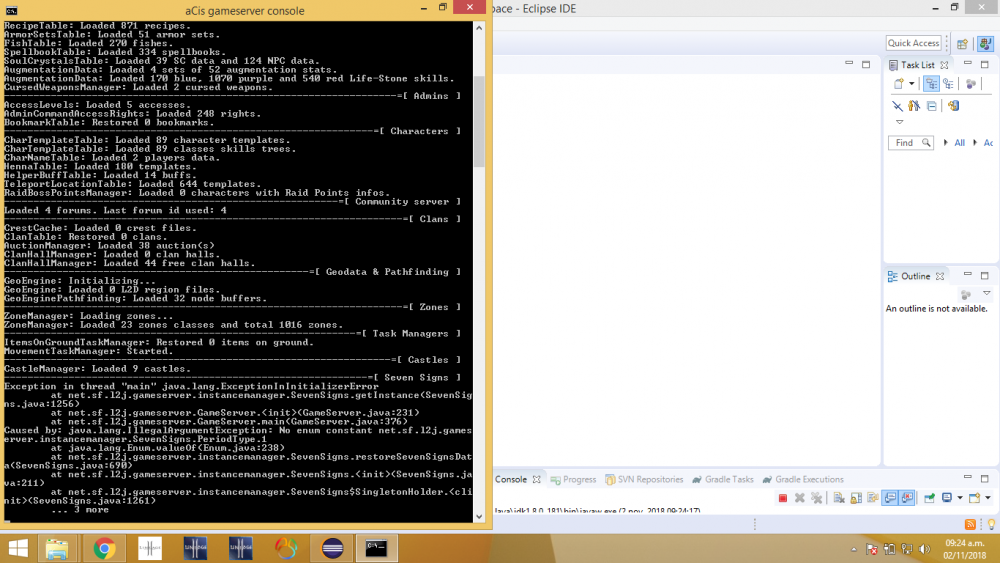
Task: Open the Java perspective button
Action: click(x=987, y=44)
